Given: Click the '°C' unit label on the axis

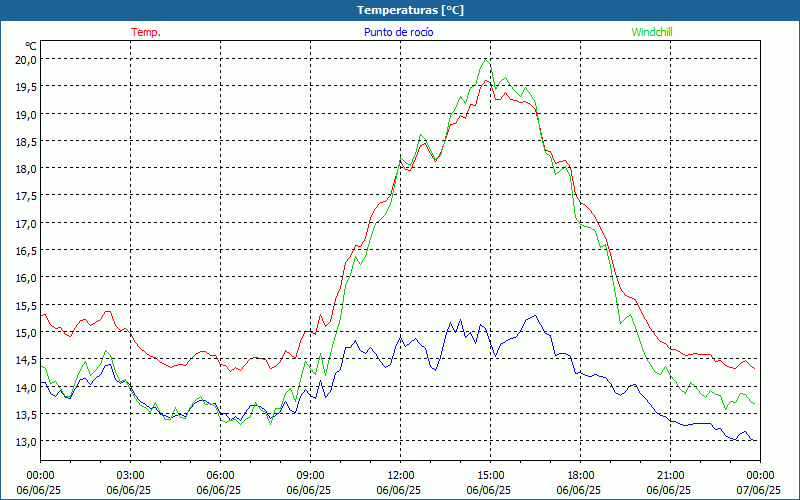Looking at the screenshot, I should click(31, 46).
